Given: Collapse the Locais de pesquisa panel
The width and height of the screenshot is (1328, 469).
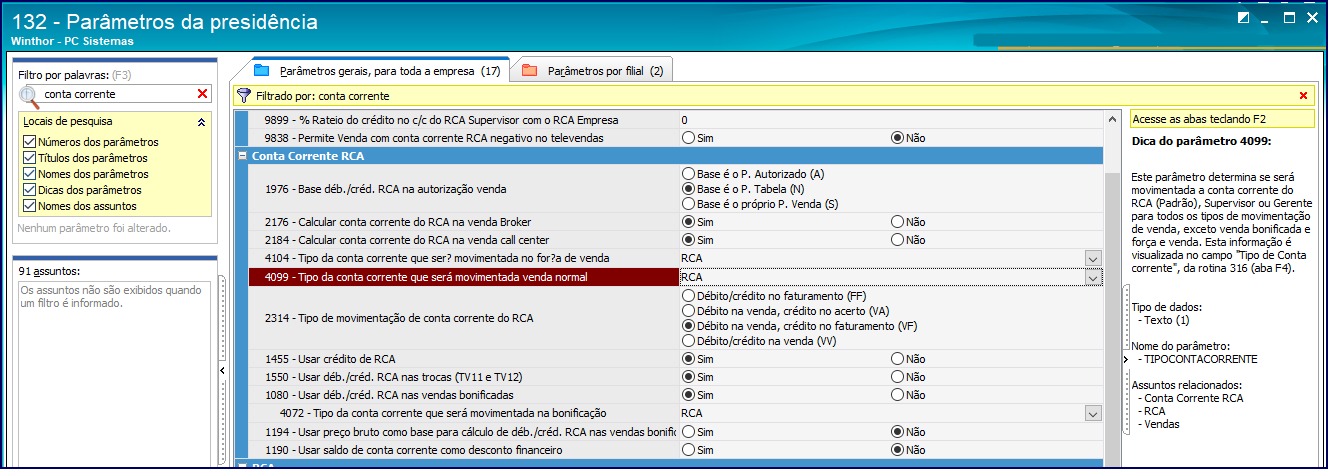Looking at the screenshot, I should 201,122.
